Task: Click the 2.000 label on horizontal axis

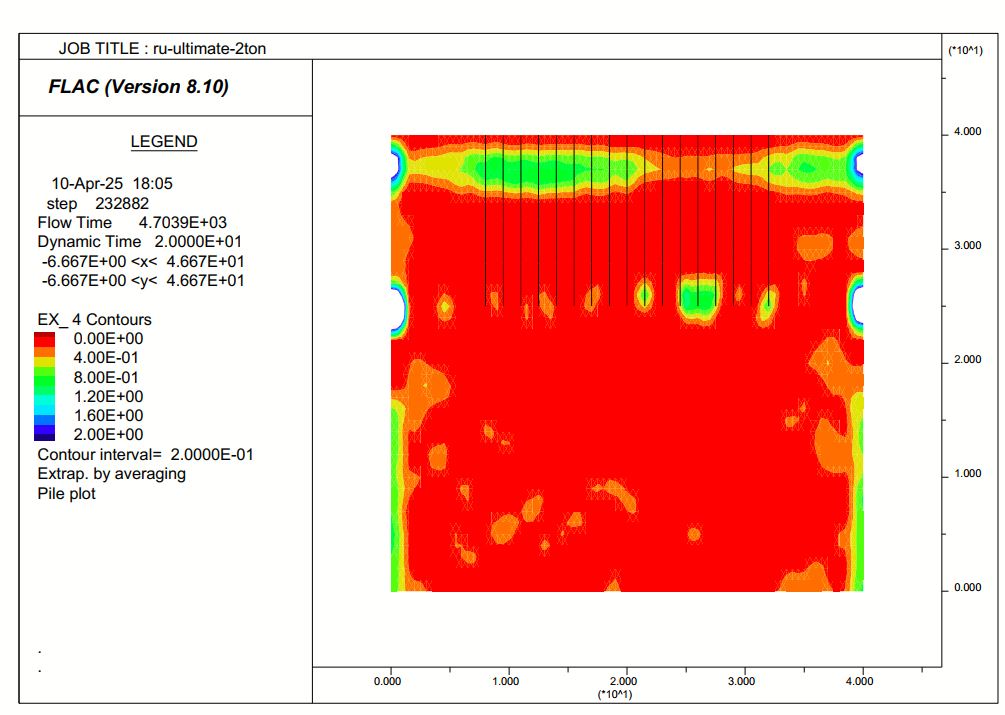Action: tap(624, 682)
